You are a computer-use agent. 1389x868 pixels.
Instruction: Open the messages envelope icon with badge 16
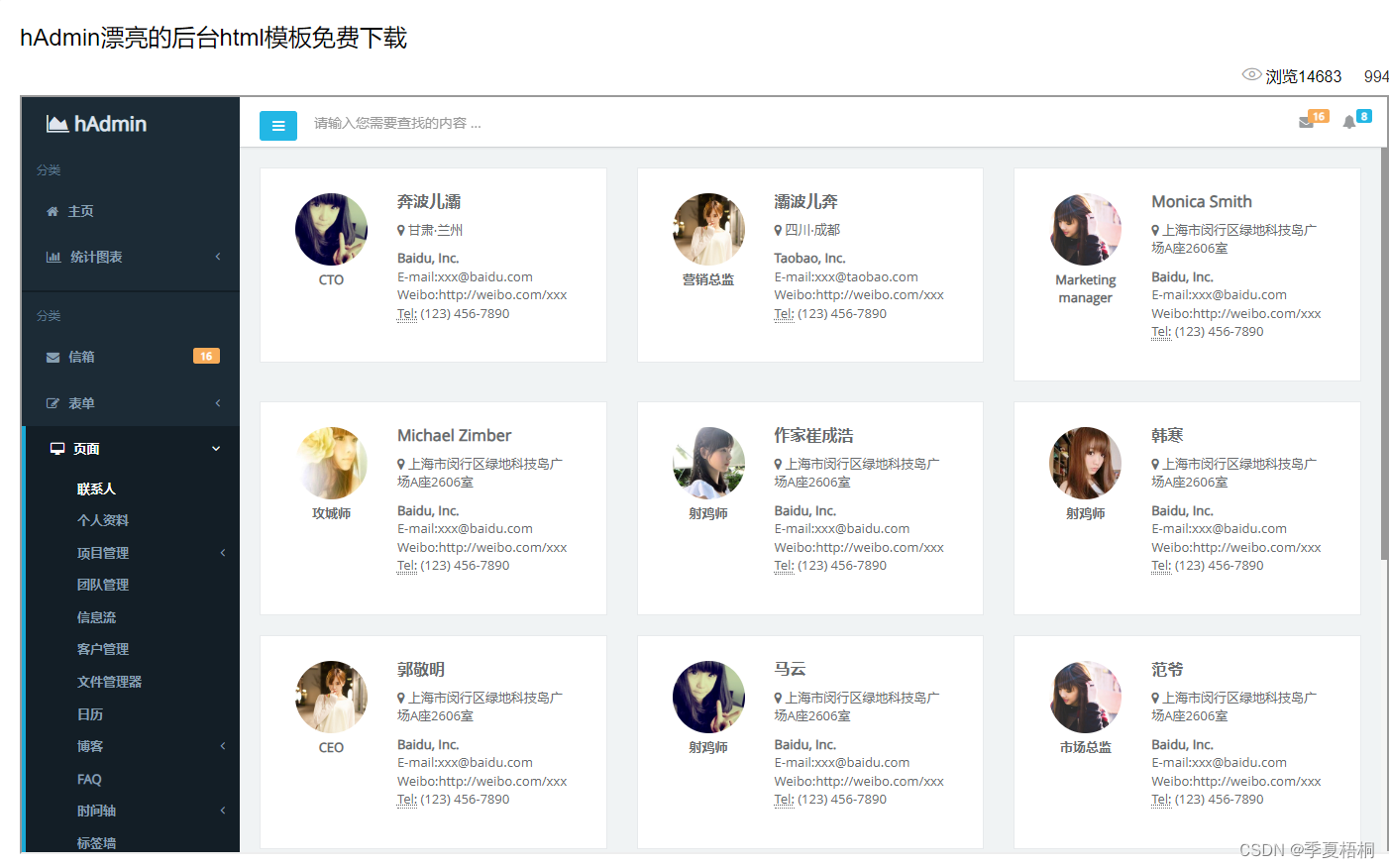1308,122
